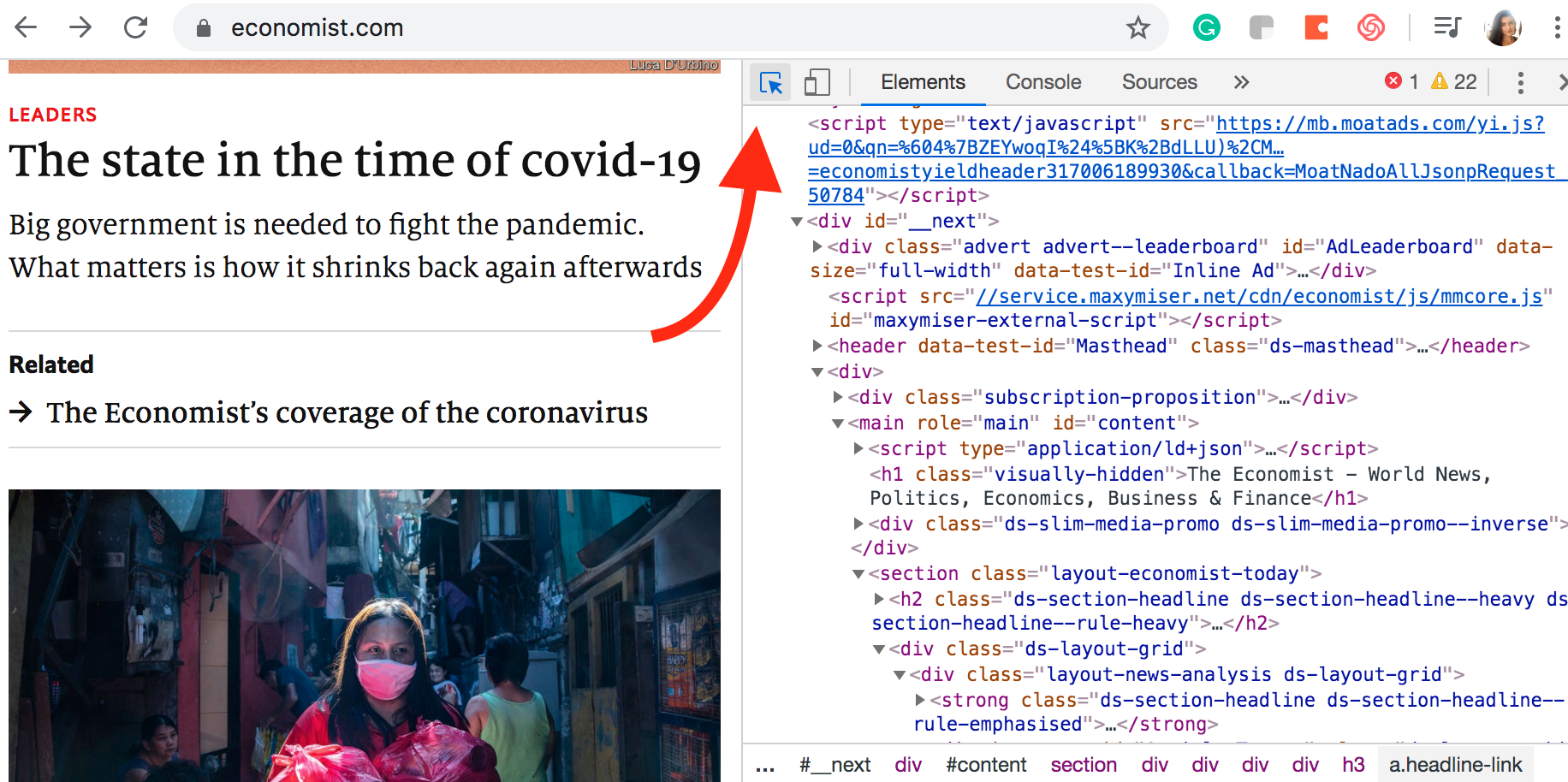Screen dimensions: 1568x782
Task: Expand the h2 ds-section-headline node
Action: point(879,599)
